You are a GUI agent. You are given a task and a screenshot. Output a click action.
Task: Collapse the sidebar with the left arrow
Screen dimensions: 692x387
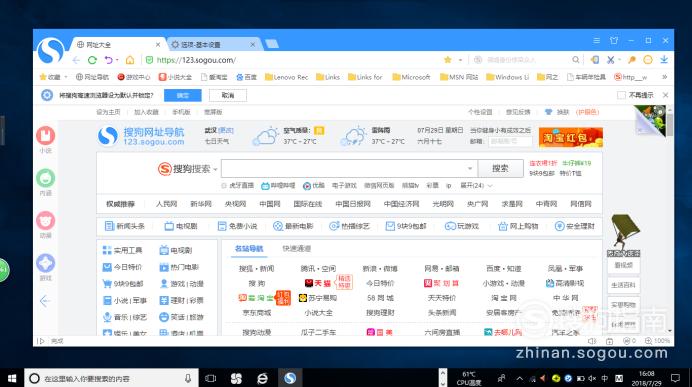click(45, 301)
